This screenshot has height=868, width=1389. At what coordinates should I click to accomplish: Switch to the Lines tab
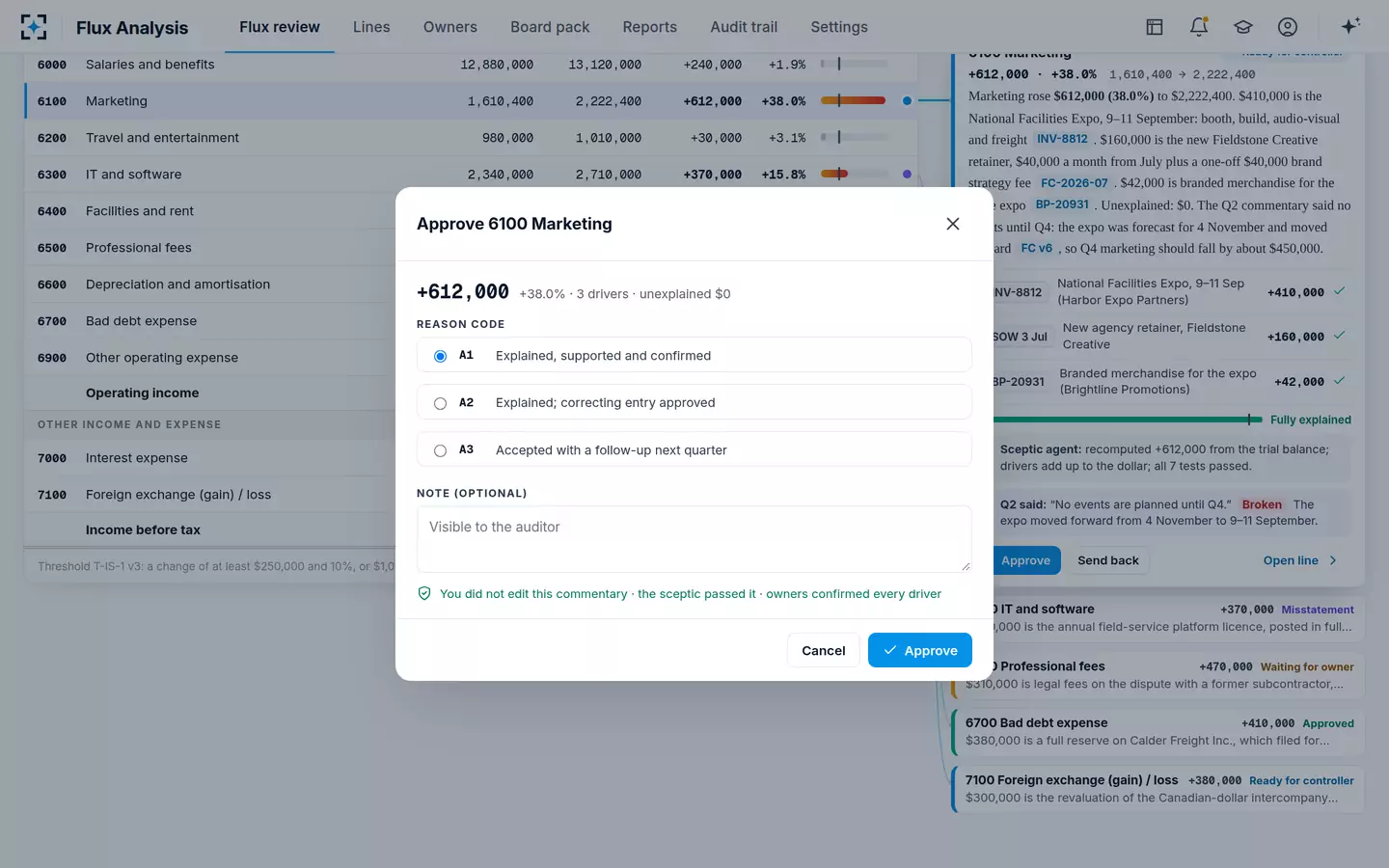pyautogui.click(x=371, y=27)
